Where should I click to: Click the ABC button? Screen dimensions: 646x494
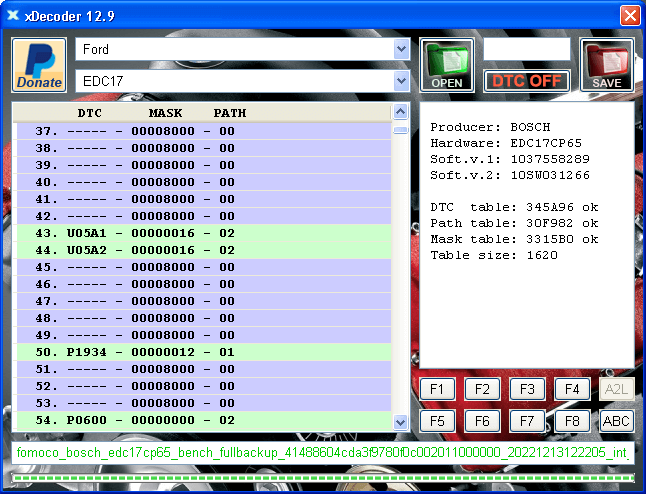[x=617, y=421]
